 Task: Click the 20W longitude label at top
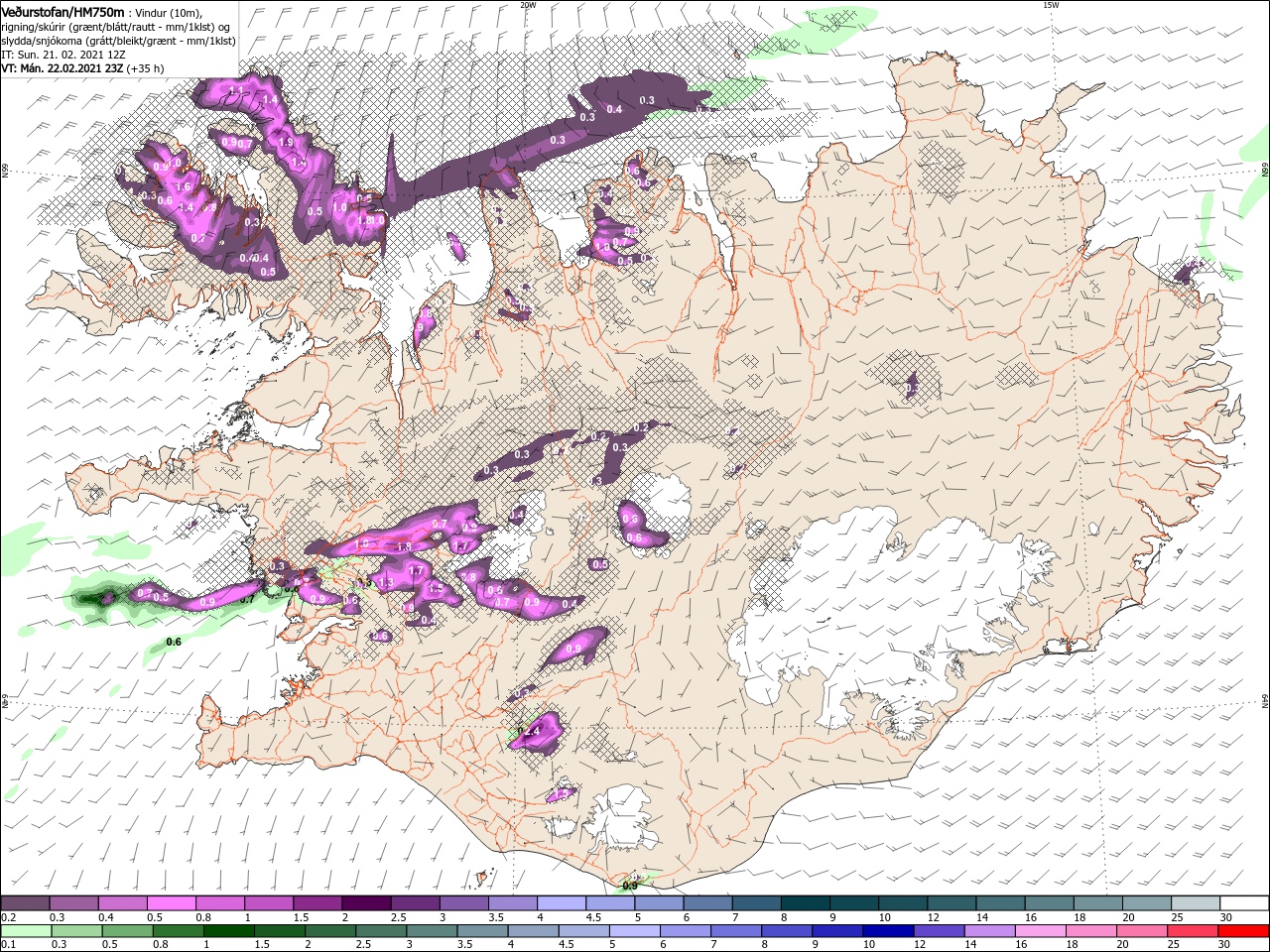pyautogui.click(x=528, y=5)
